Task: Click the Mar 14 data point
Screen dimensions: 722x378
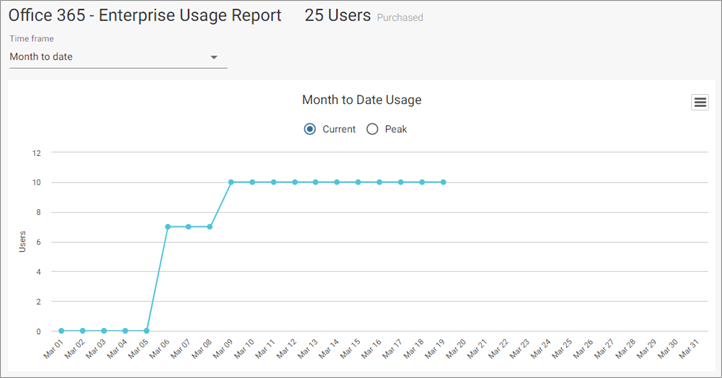Action: 337,182
